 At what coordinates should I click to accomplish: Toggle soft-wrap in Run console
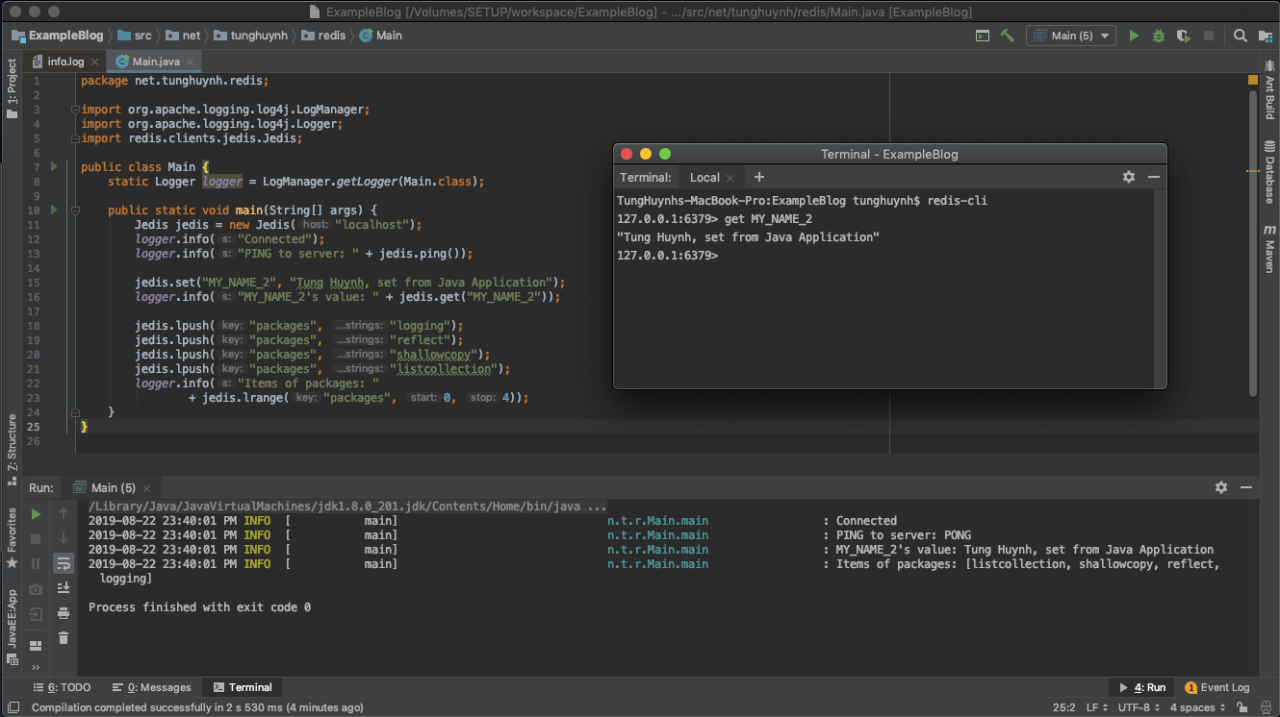pyautogui.click(x=64, y=564)
